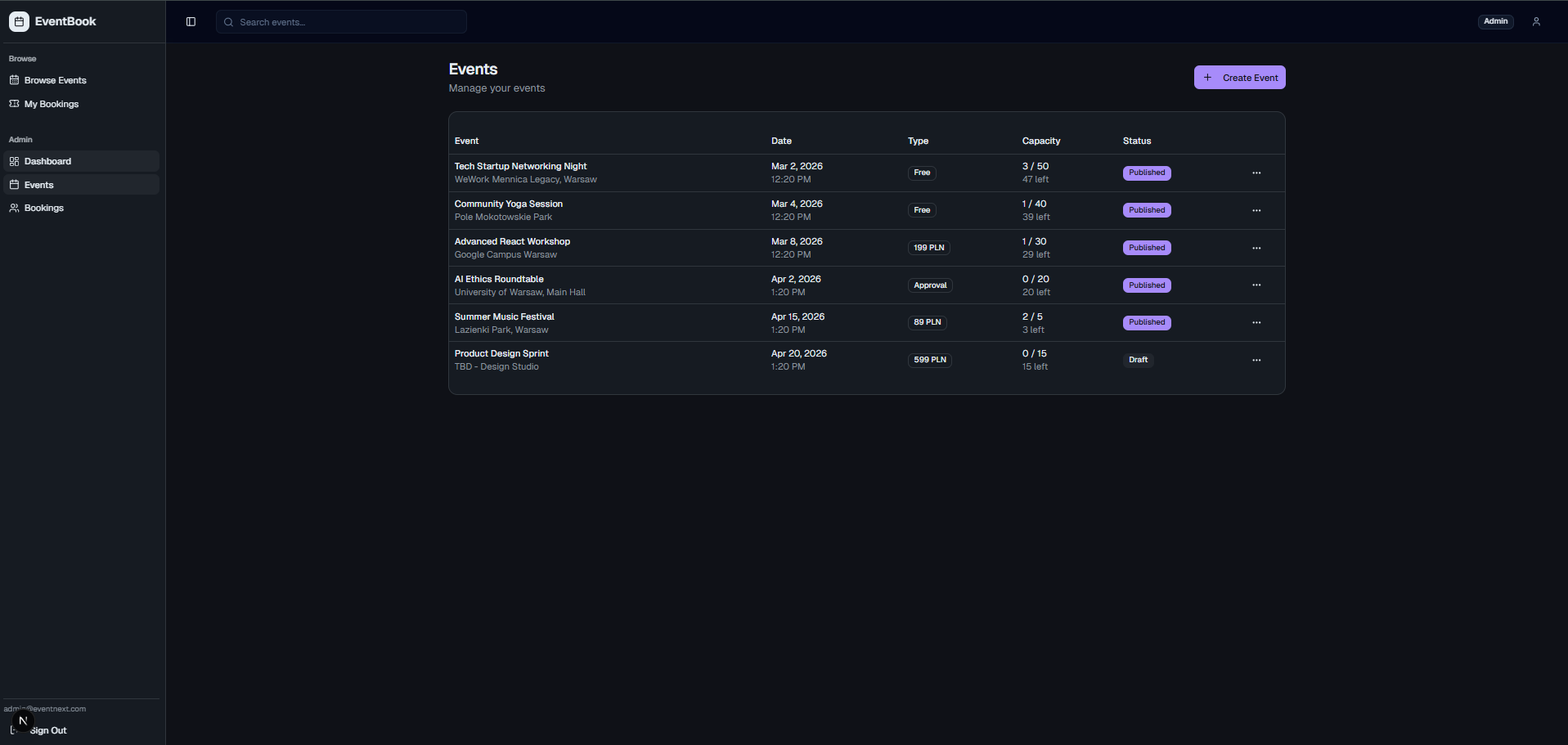Open Browse Events in sidebar
Viewport: 1568px width, 745px height.
tap(55, 80)
